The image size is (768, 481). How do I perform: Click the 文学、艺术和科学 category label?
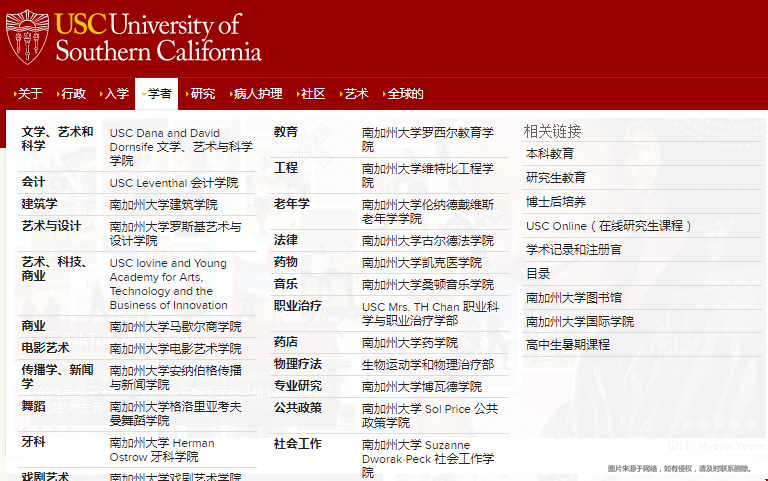[57, 139]
